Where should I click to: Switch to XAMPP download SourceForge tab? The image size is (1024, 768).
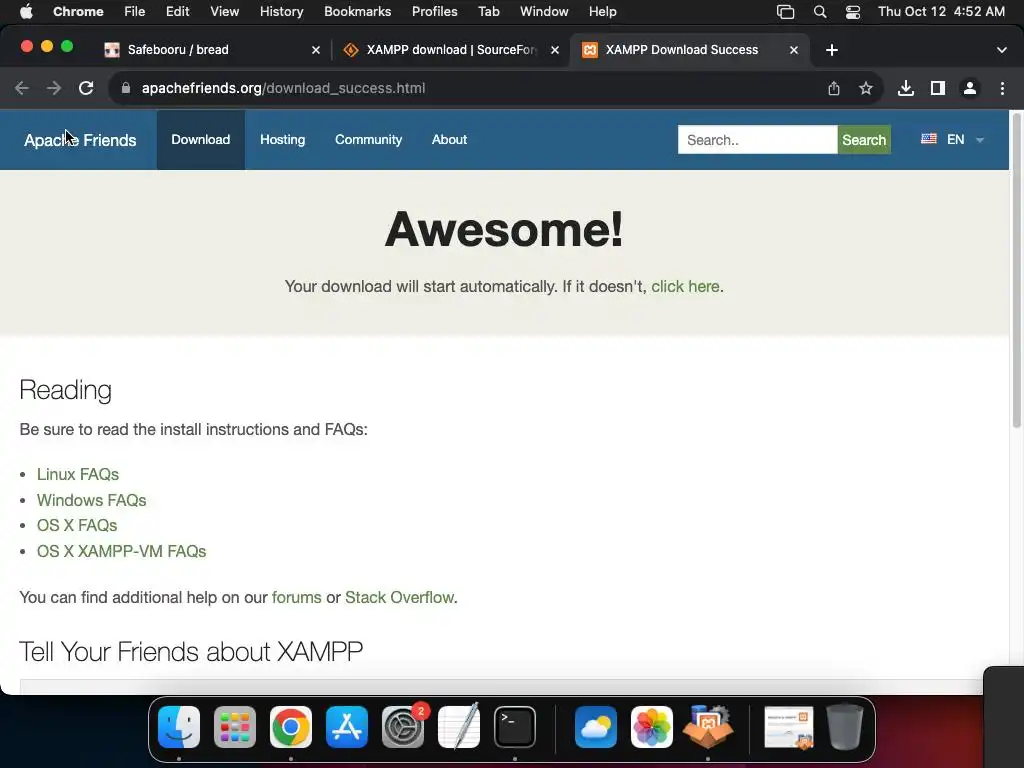coord(451,50)
